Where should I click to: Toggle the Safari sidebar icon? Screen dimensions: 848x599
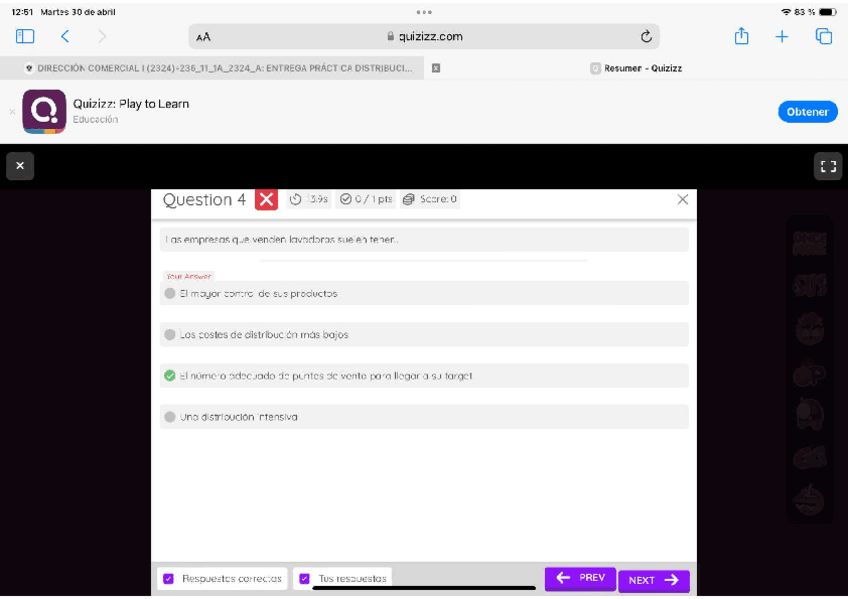pyautogui.click(x=25, y=36)
